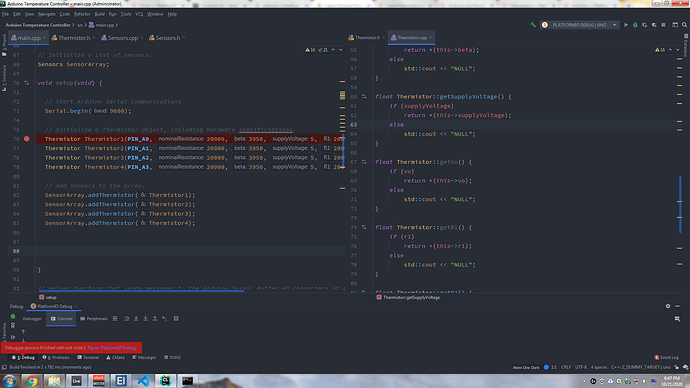This screenshot has height=388, width=690.
Task: Click warnings count indicator in Thermistor.cpp
Action: (660, 50)
